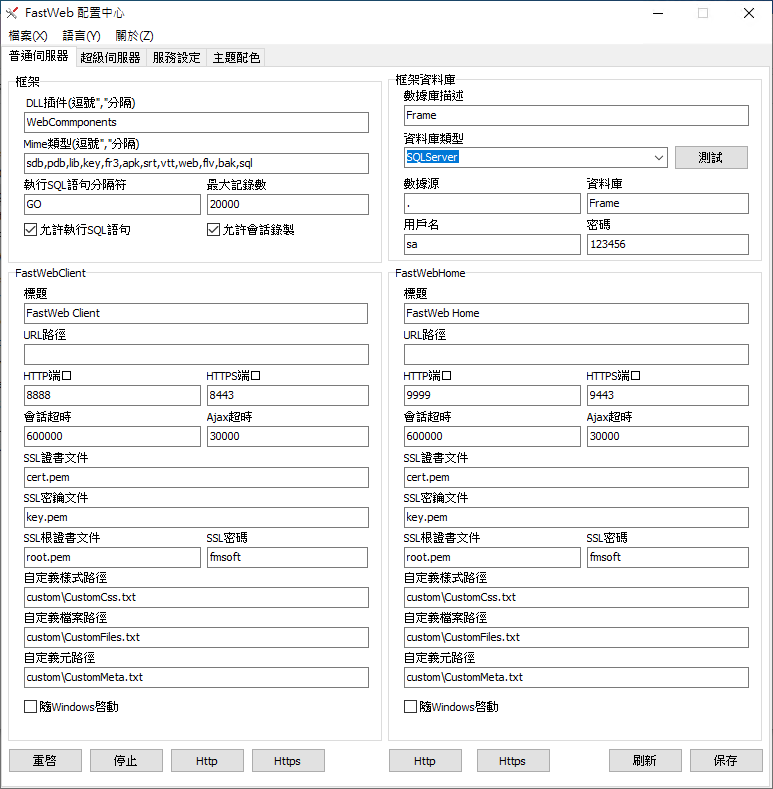Click the 測試 database test button
This screenshot has height=789, width=773.
click(711, 157)
